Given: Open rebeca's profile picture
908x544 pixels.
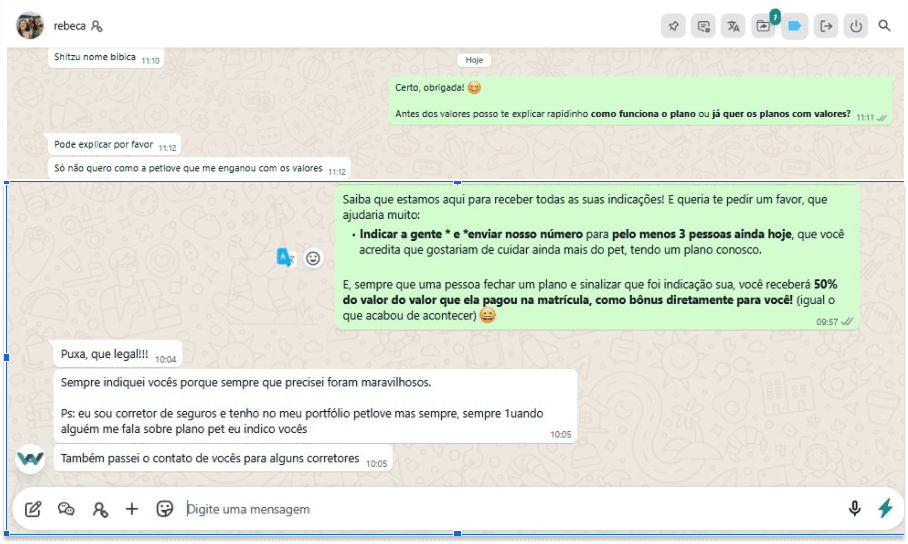Looking at the screenshot, I should [30, 25].
